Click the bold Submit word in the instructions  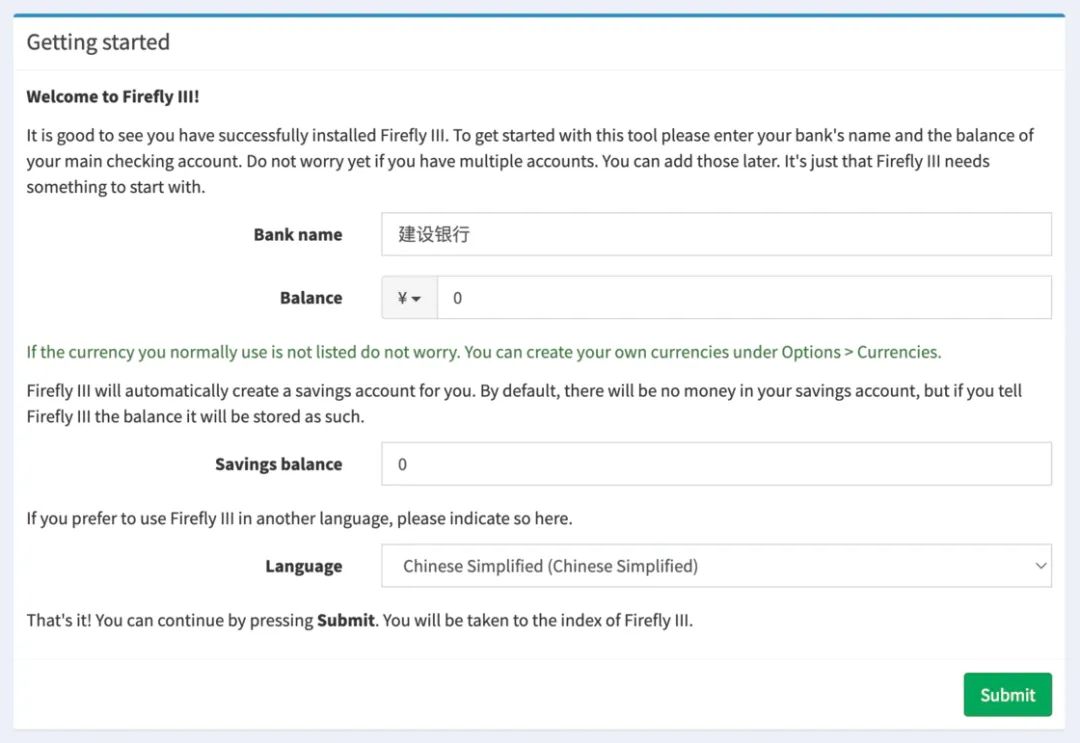pos(346,620)
